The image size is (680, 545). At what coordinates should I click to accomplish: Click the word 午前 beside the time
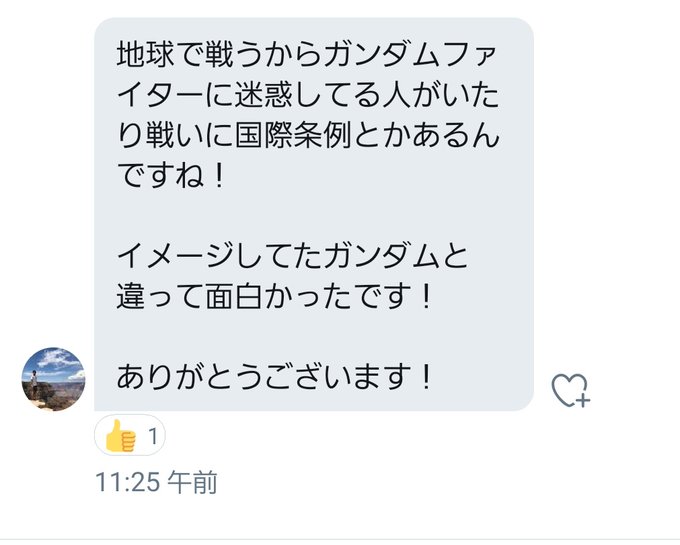[193, 482]
